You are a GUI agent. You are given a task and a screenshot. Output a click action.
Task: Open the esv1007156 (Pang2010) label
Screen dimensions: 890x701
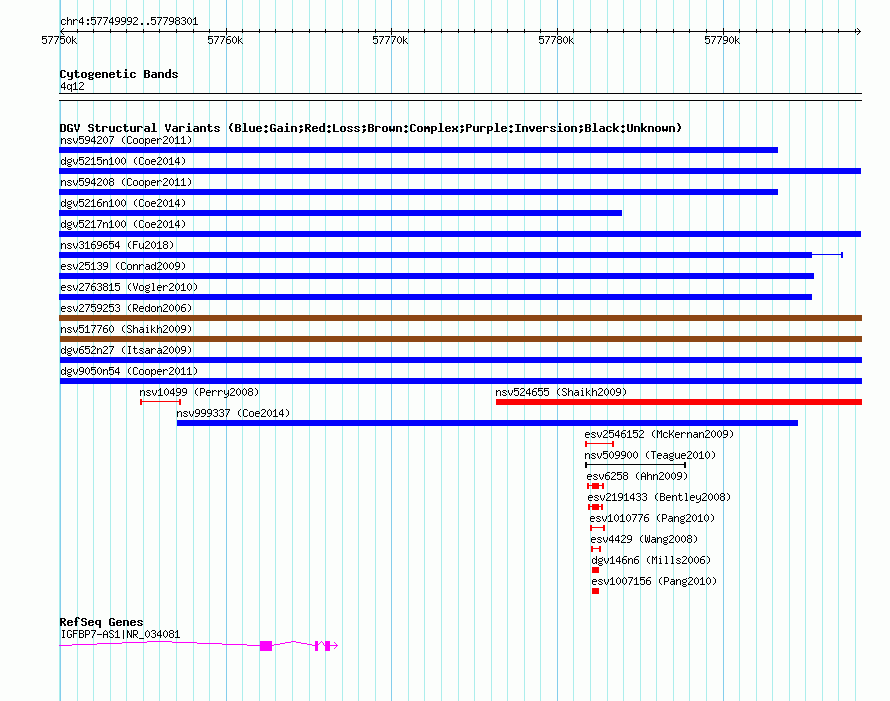[x=654, y=581]
